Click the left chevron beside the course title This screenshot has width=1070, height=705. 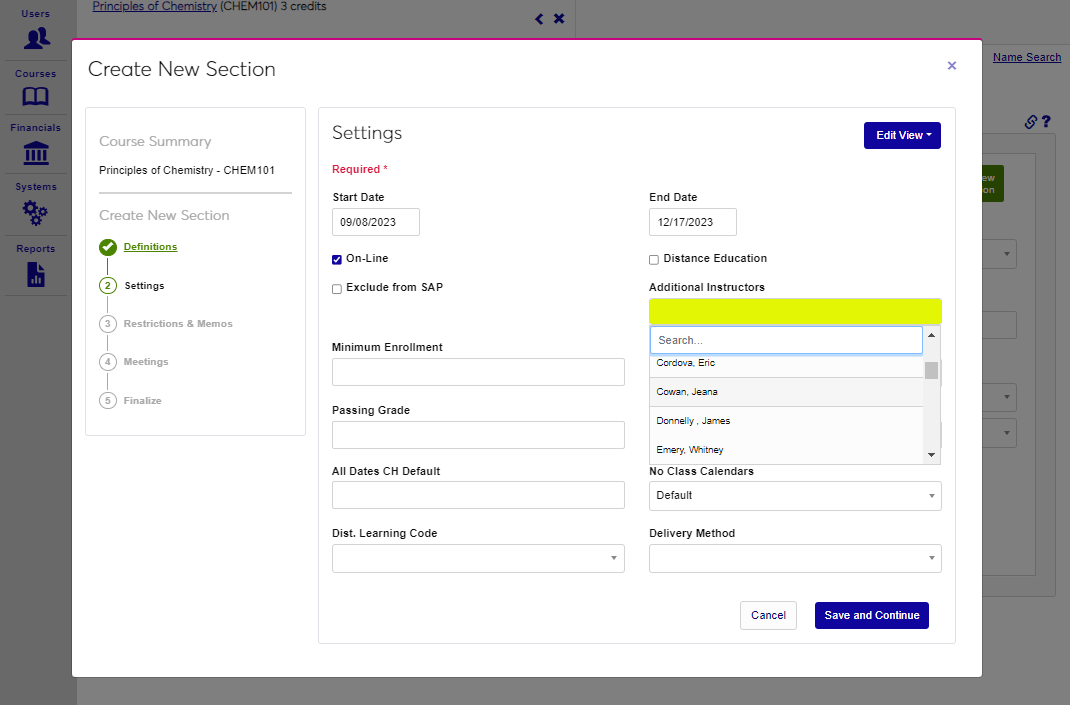click(539, 19)
